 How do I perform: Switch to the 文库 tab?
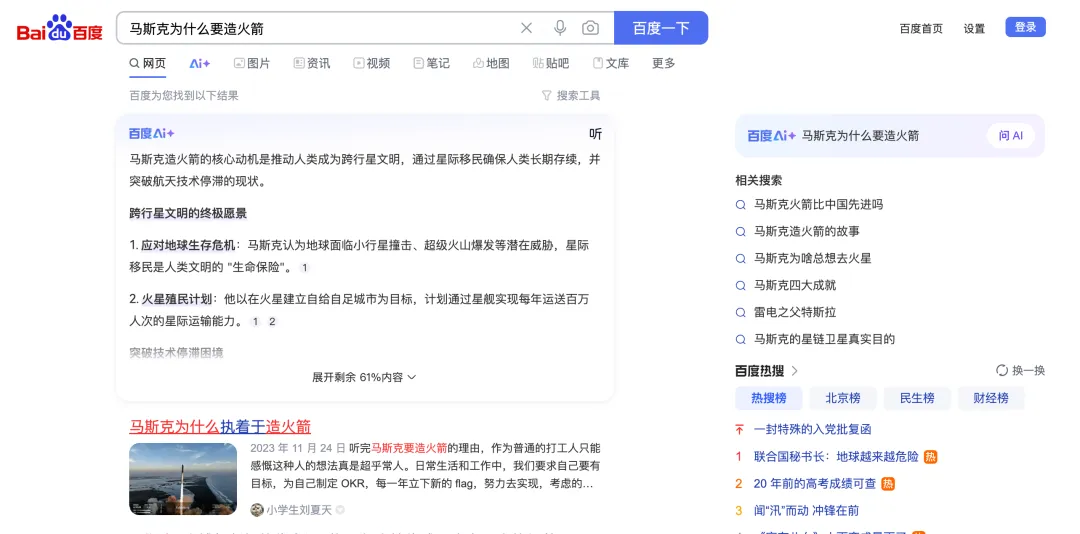(x=611, y=63)
